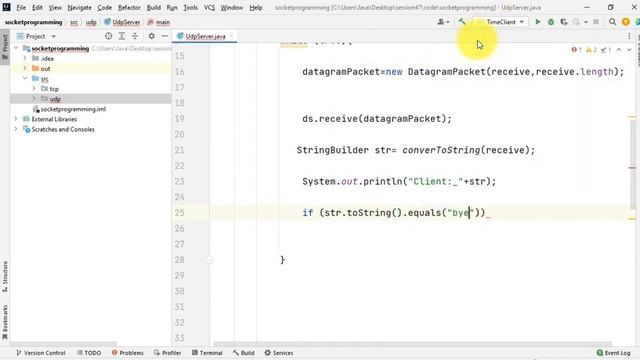
Task: Close the UdpServer.java editor tab
Action: pyautogui.click(x=231, y=36)
